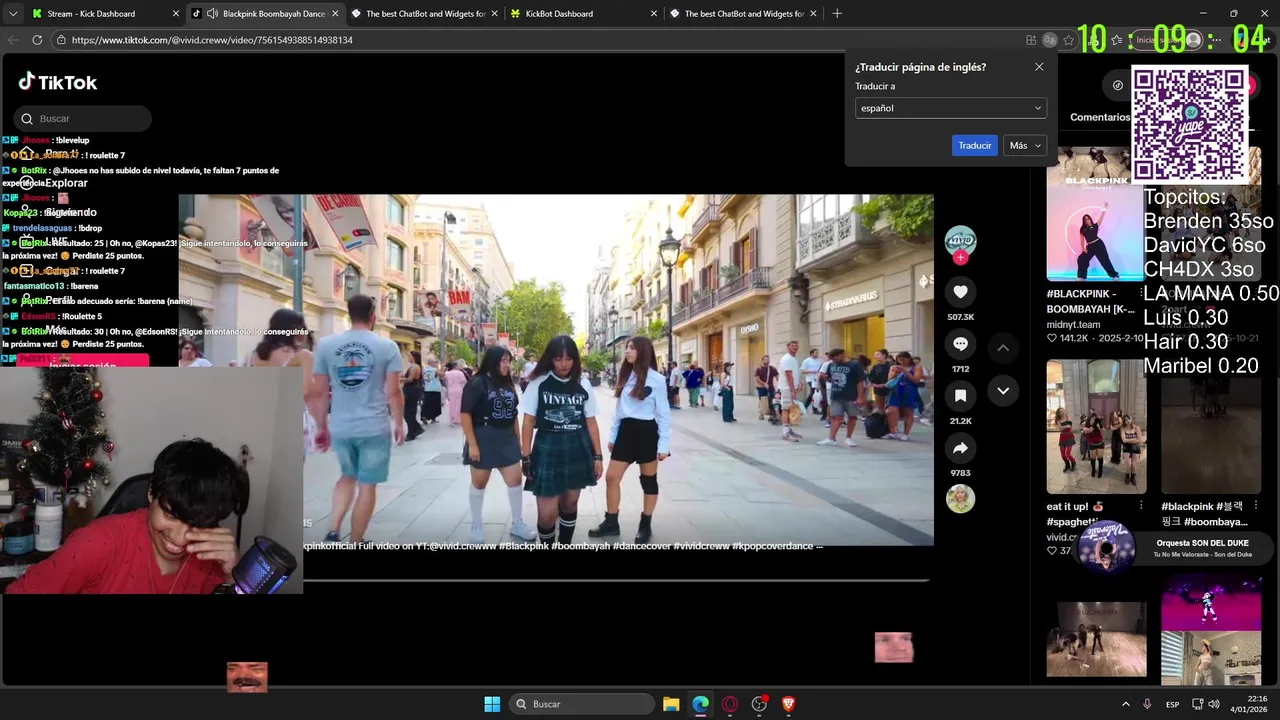Open comments via the speech bubble icon
The image size is (1280, 720).
click(960, 344)
